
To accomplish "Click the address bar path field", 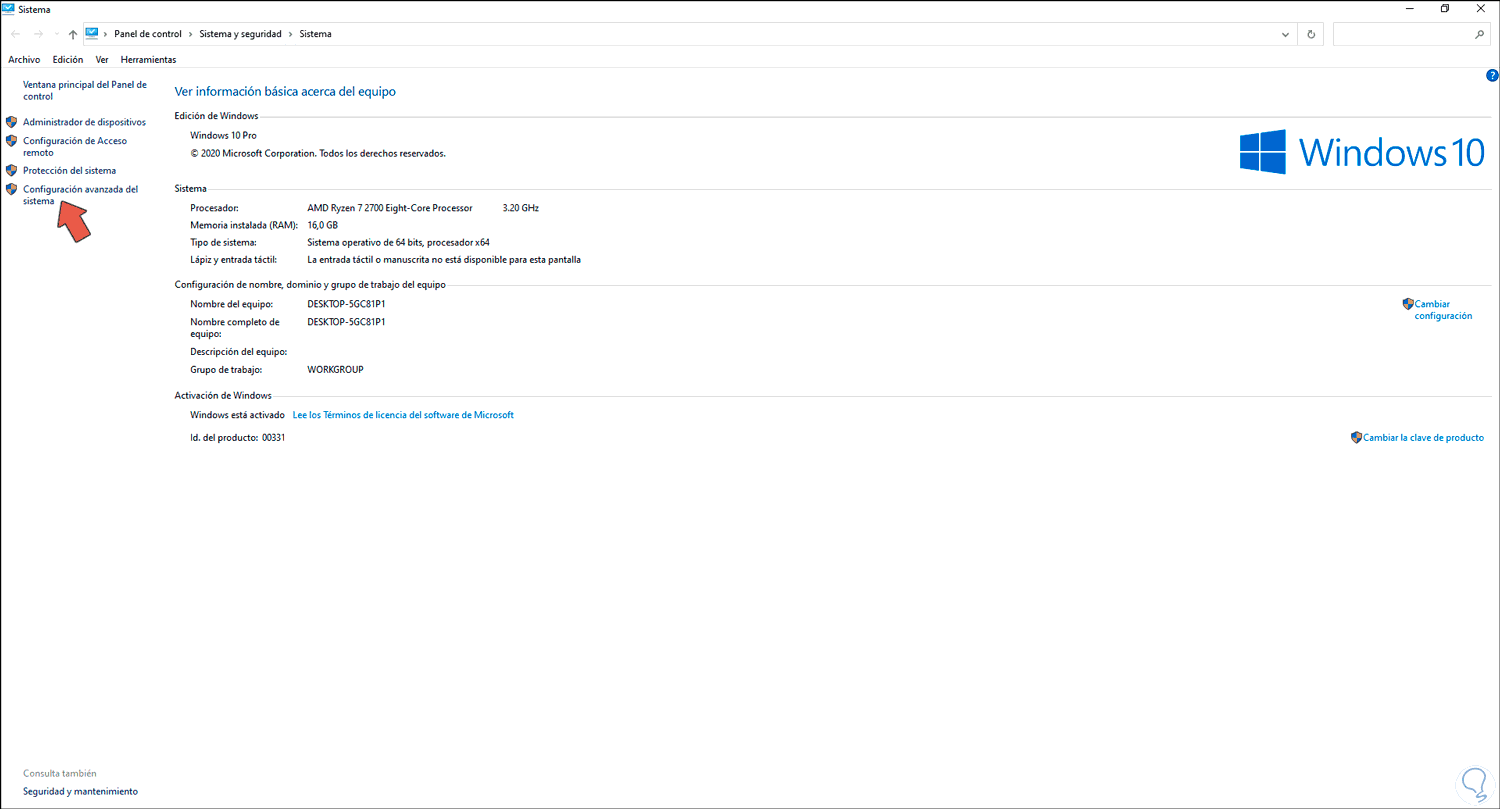I will coord(689,34).
